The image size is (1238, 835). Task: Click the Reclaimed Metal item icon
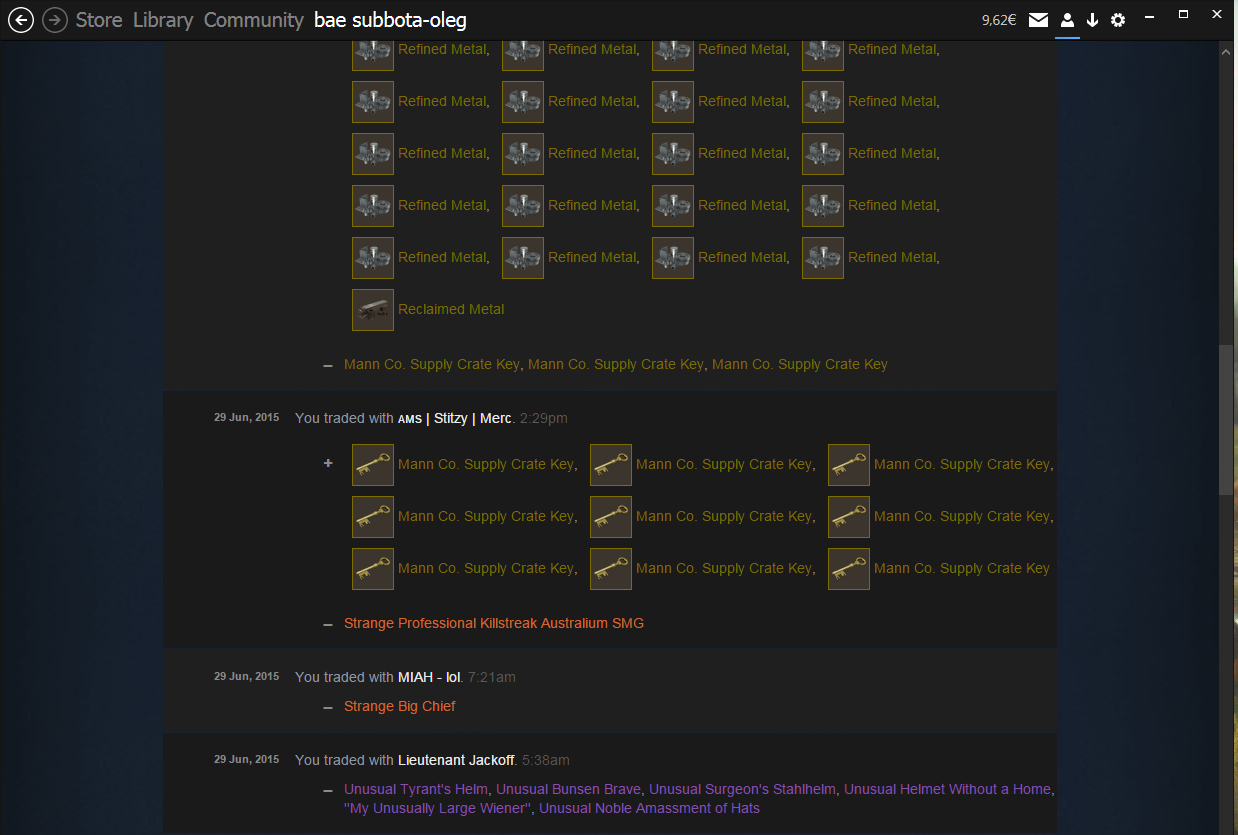(x=373, y=309)
